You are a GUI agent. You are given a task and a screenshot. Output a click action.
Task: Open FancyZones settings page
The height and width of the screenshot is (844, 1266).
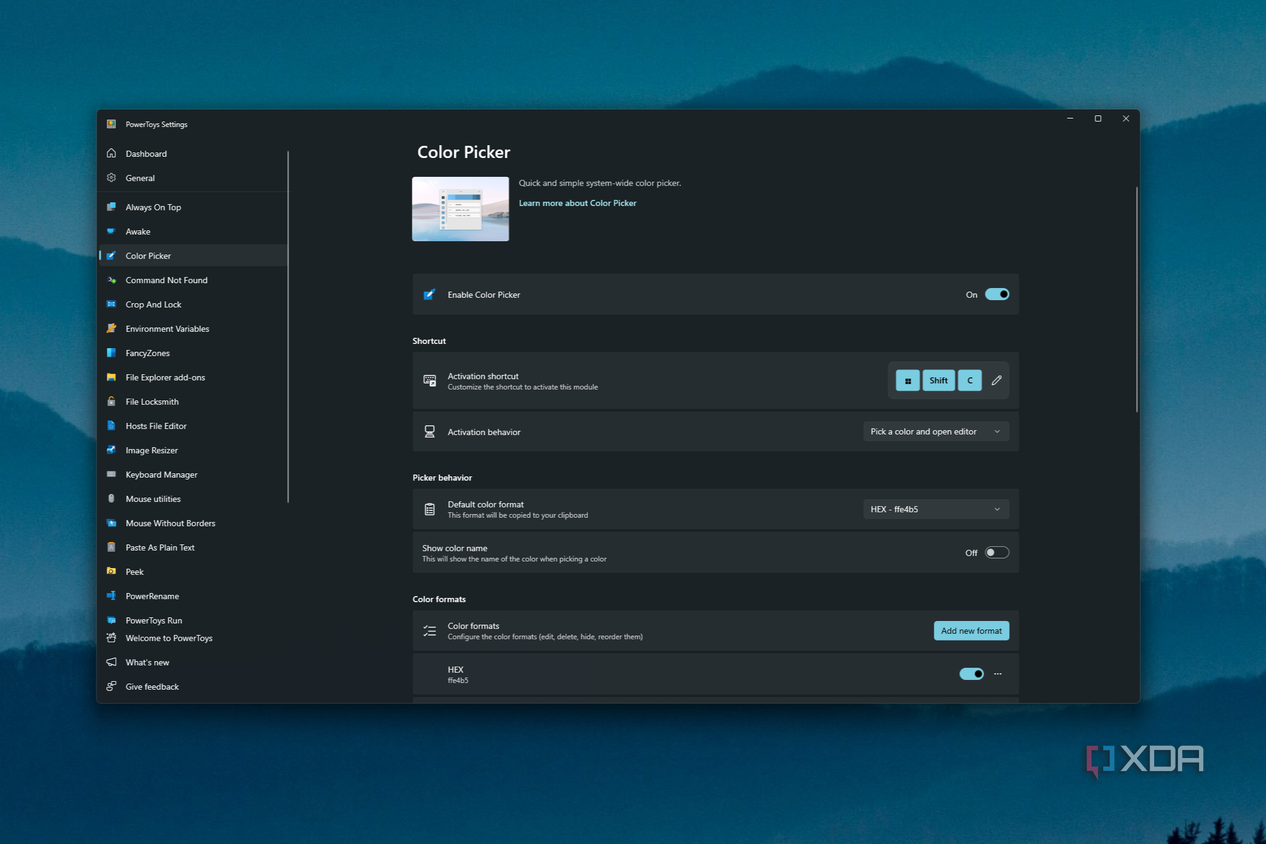(x=194, y=353)
